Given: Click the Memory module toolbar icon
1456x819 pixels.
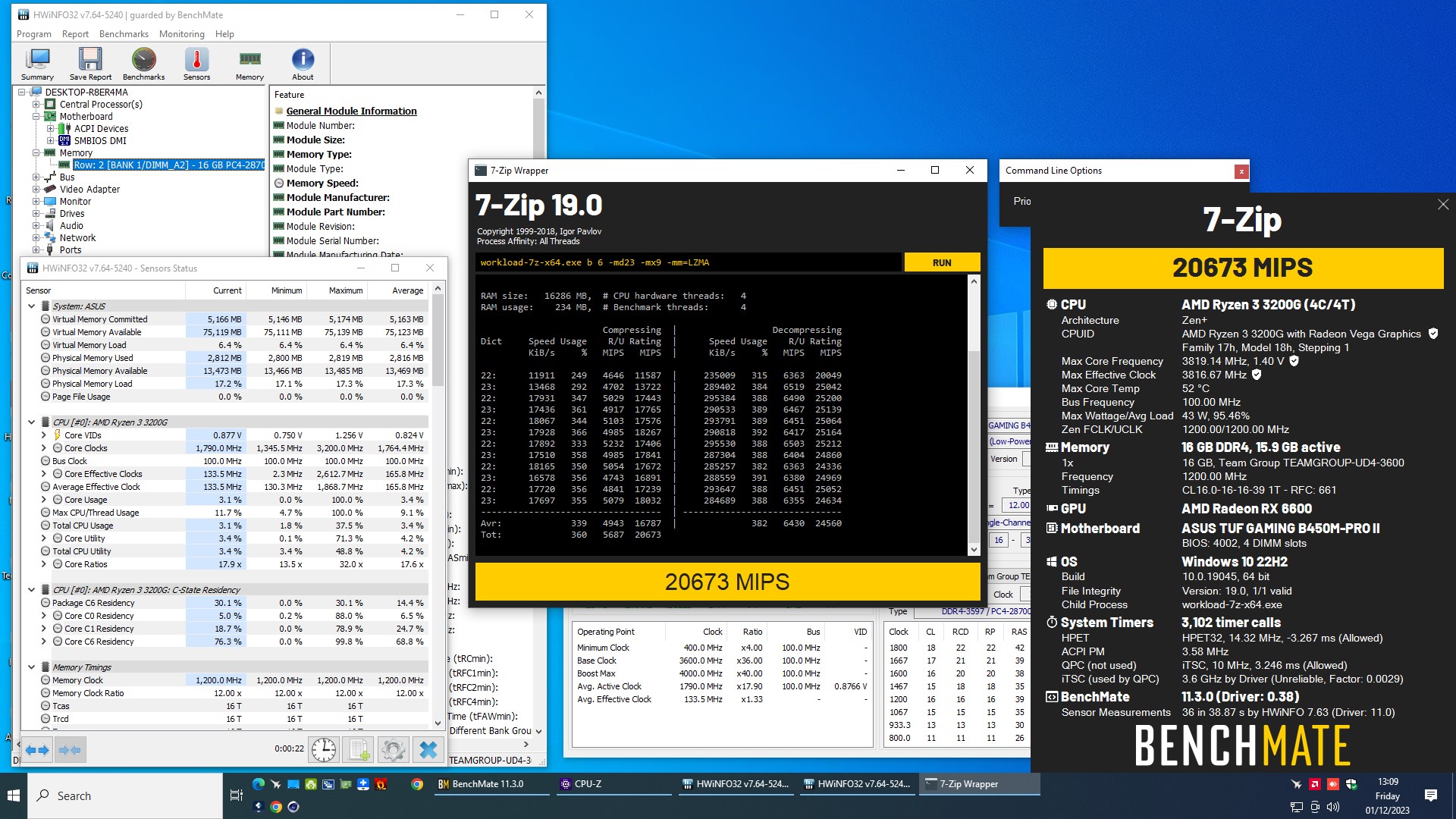Looking at the screenshot, I should (249, 64).
